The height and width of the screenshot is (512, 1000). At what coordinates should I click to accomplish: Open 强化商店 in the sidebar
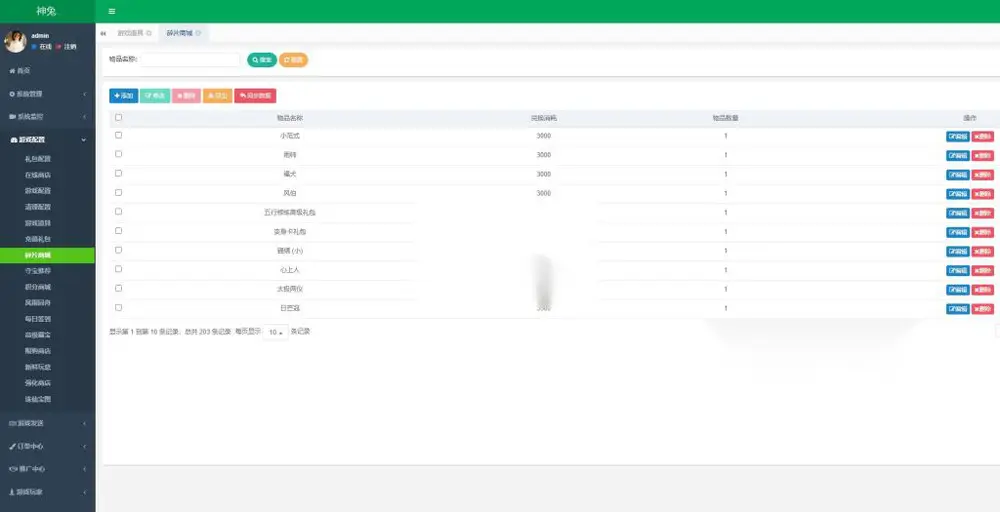pos(38,383)
